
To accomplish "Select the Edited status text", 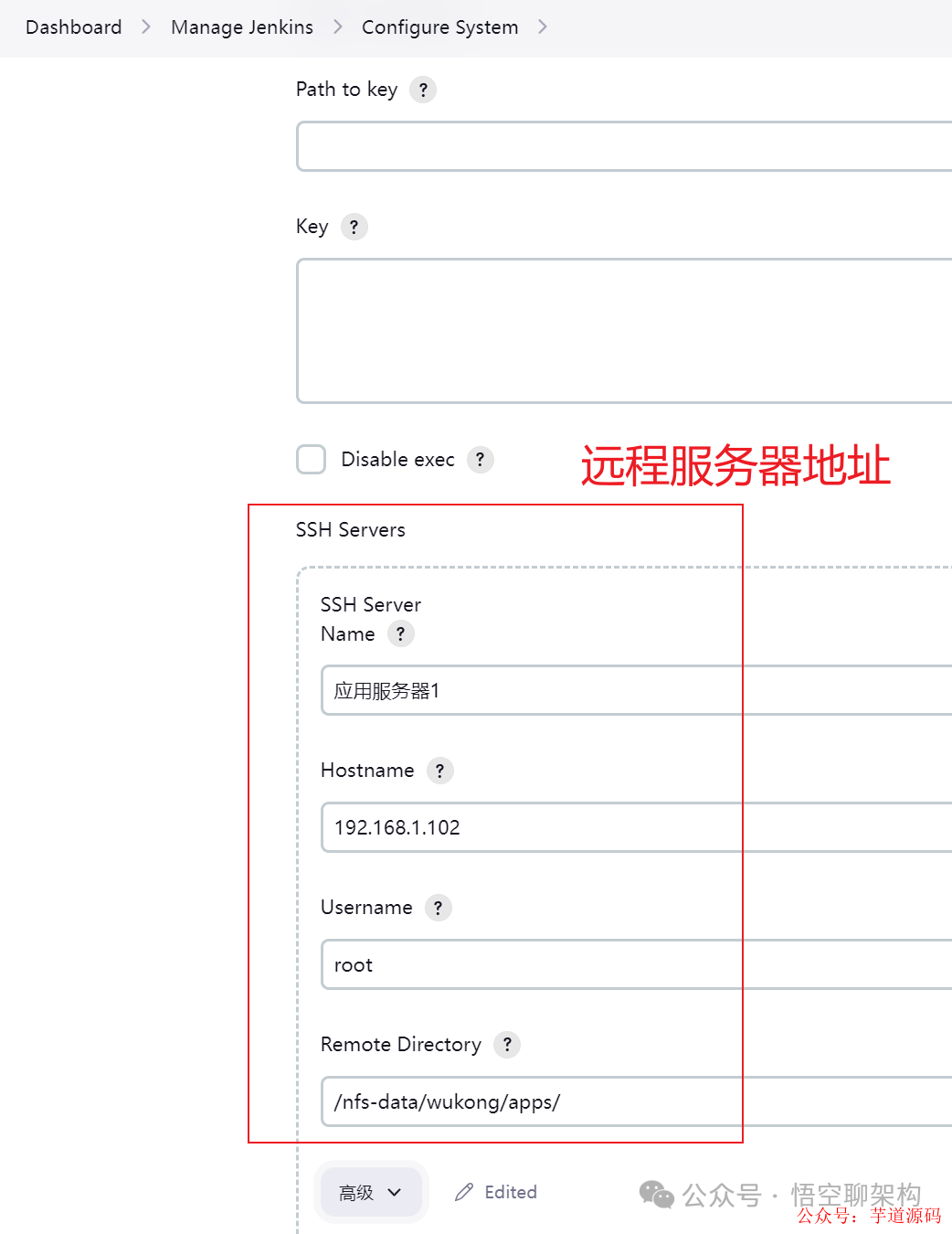I will pyautogui.click(x=511, y=1192).
